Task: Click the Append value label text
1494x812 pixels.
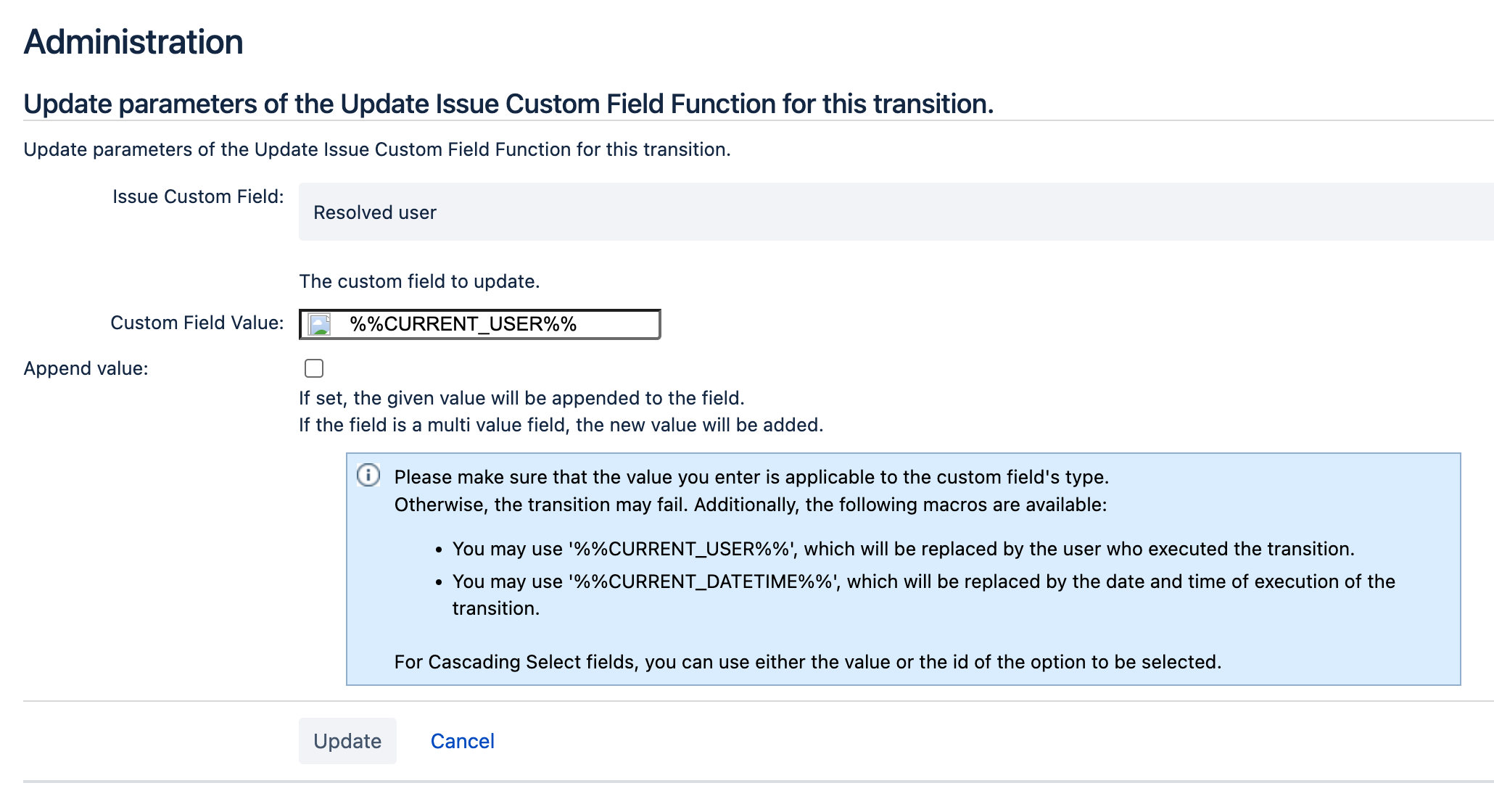Action: point(86,368)
